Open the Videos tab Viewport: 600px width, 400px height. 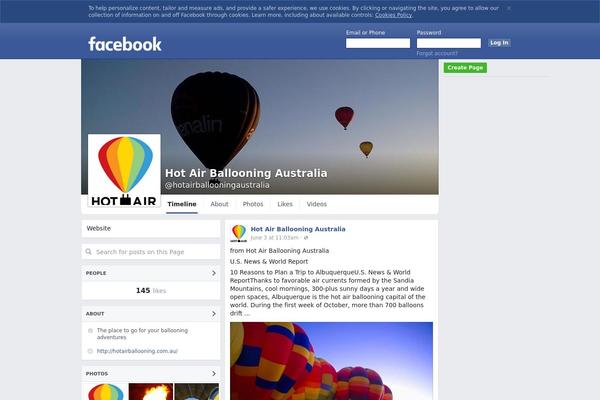(316, 204)
